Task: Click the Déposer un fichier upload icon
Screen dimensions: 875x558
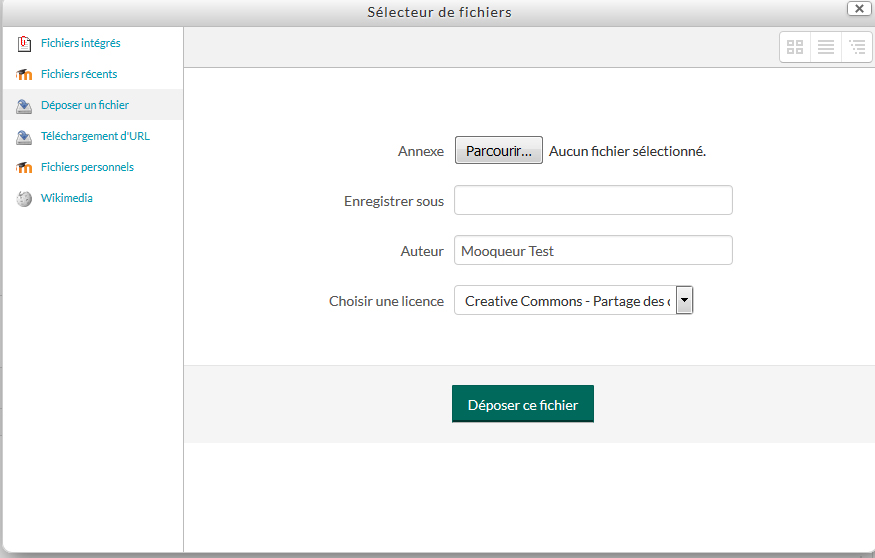Action: coord(24,105)
